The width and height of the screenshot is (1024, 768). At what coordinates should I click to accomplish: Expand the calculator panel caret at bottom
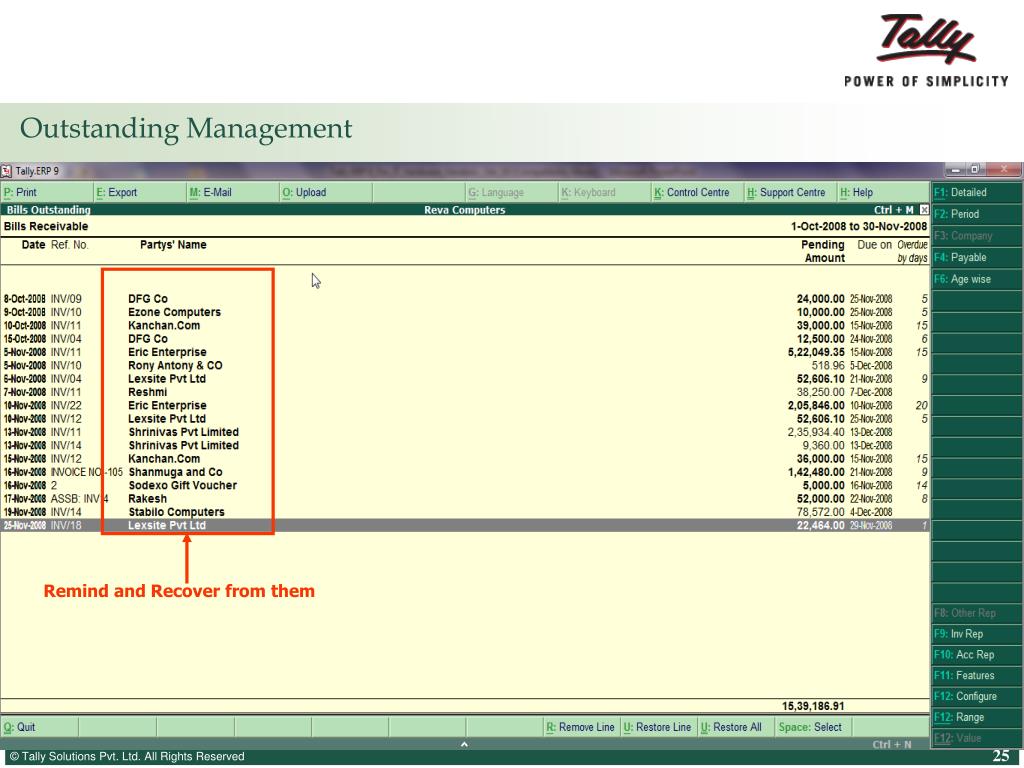[464, 744]
